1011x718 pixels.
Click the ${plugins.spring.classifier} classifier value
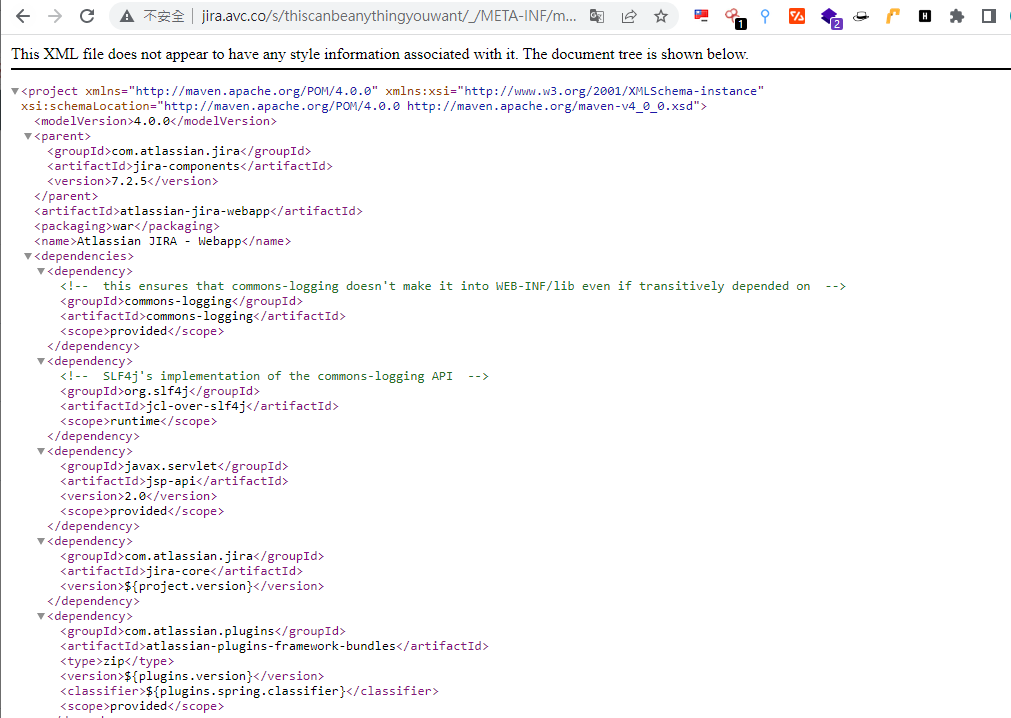[x=246, y=691]
